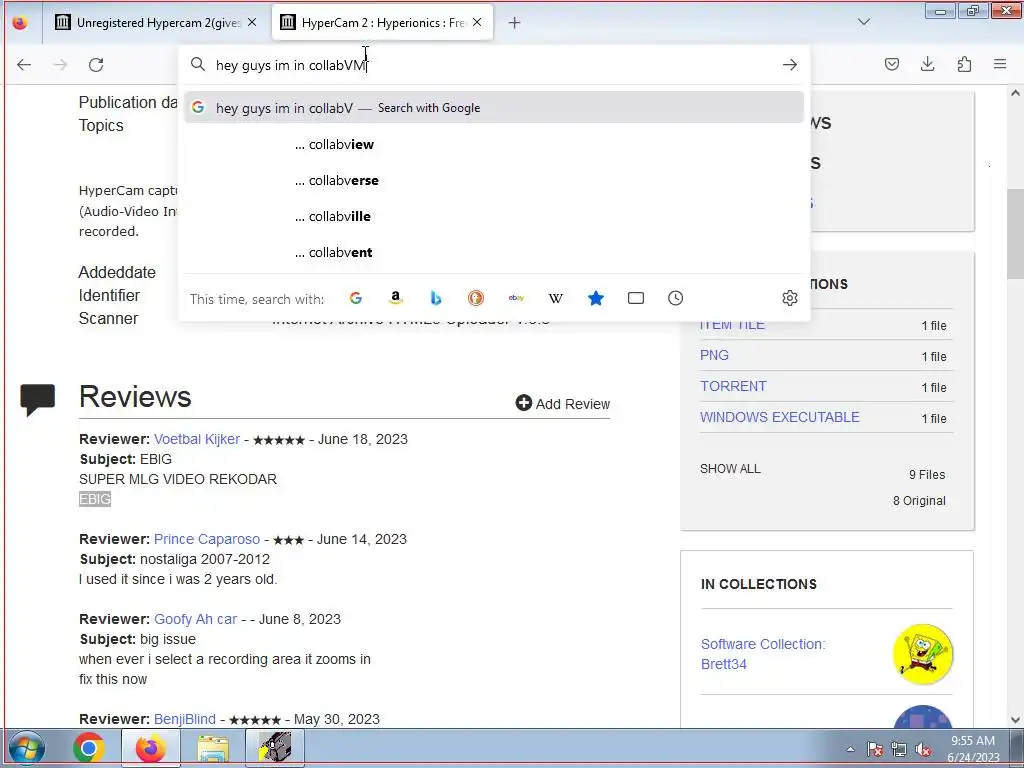Open the Extensions puzzle icon
This screenshot has height=768, width=1024.
(964, 64)
